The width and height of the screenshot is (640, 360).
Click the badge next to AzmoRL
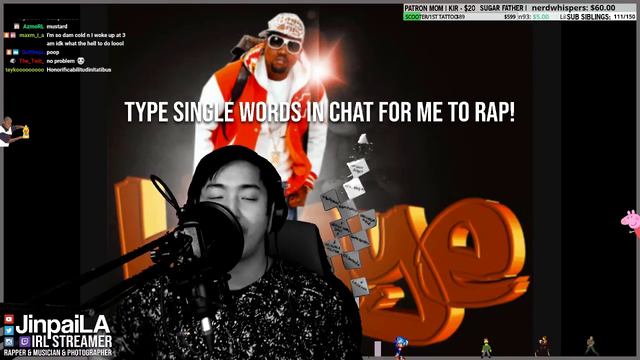[17, 27]
